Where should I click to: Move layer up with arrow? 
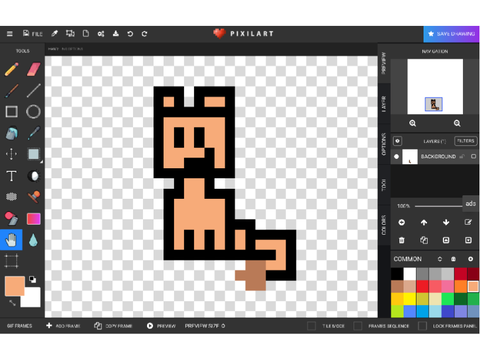(x=424, y=222)
